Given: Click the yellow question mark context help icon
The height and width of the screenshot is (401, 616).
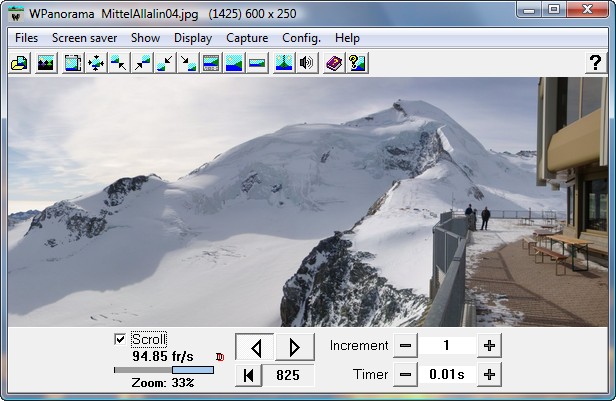Looking at the screenshot, I should (356, 63).
